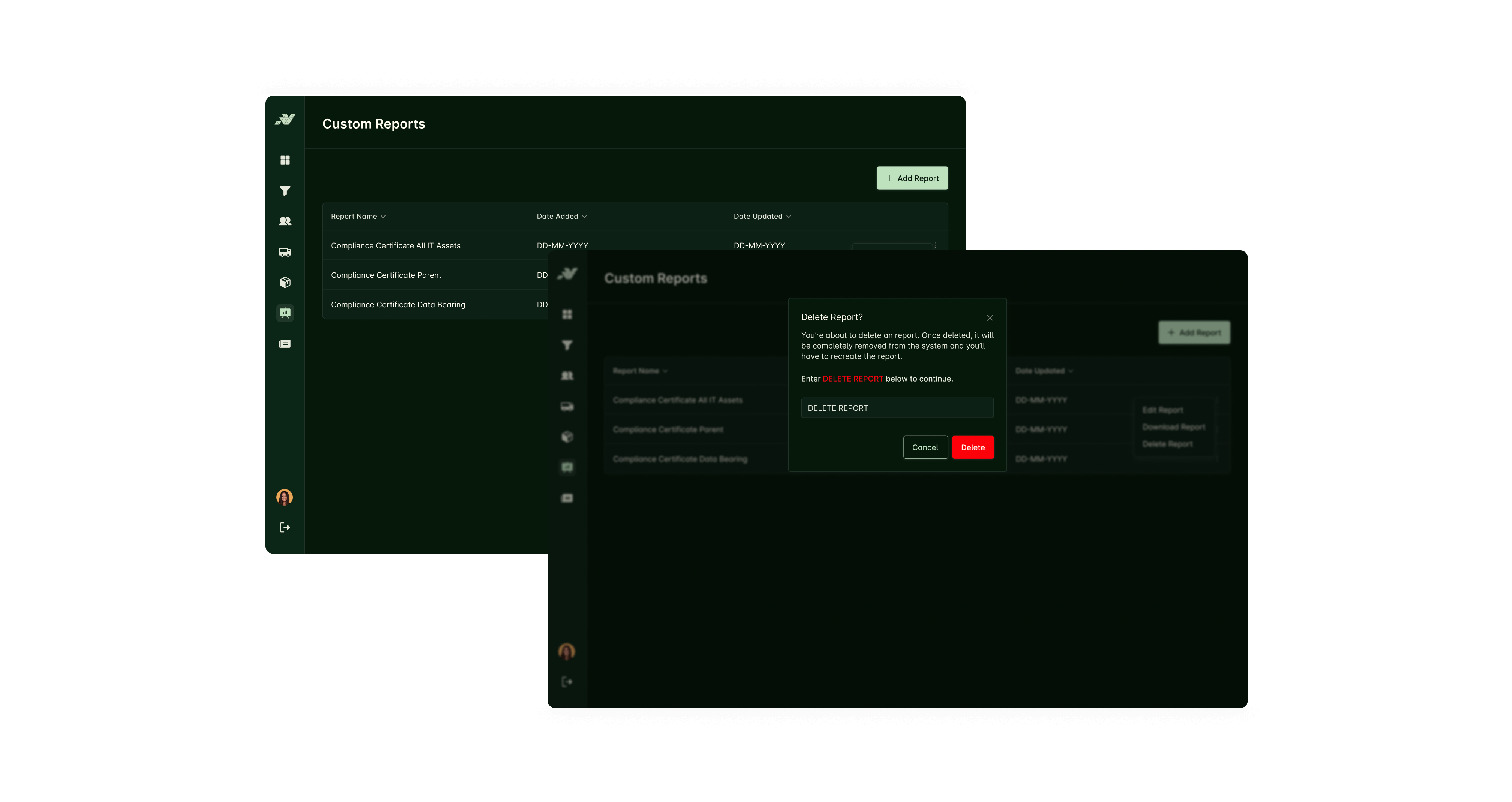Expand the Date Added sort dropdown

[x=584, y=217]
